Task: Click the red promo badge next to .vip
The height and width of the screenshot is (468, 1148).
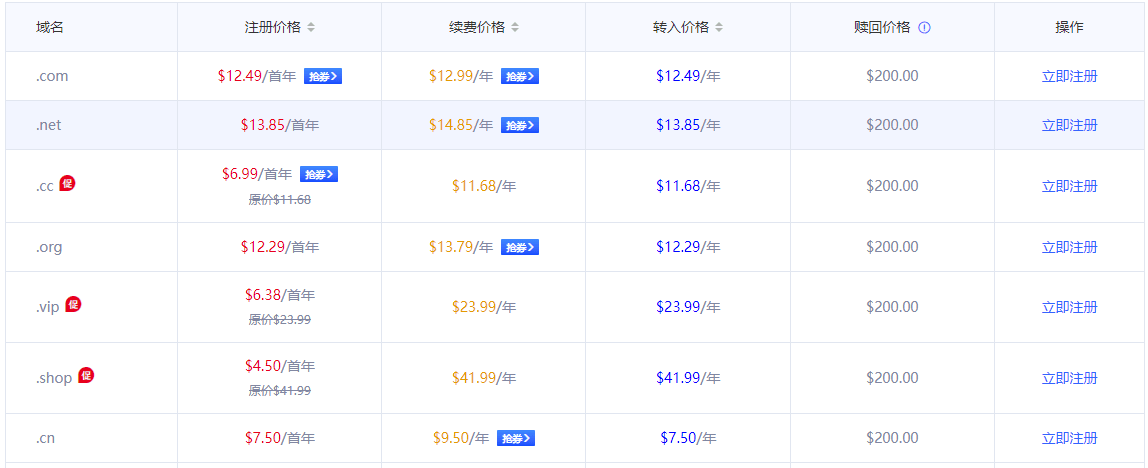Action: coord(73,304)
